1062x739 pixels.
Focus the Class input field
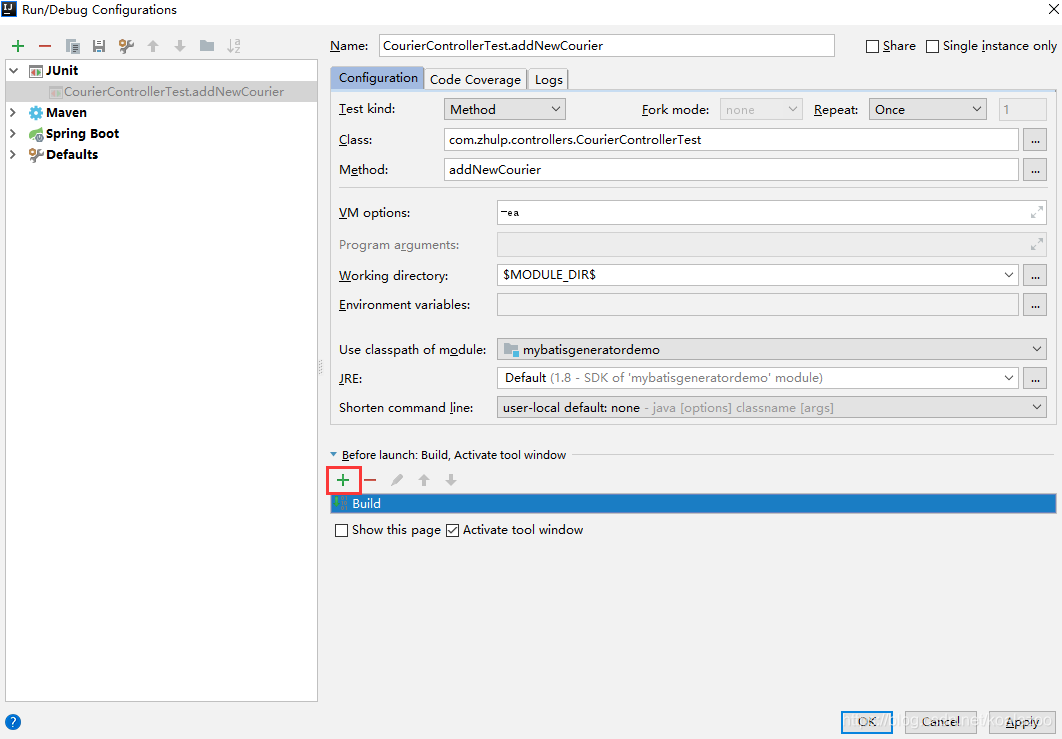click(731, 140)
